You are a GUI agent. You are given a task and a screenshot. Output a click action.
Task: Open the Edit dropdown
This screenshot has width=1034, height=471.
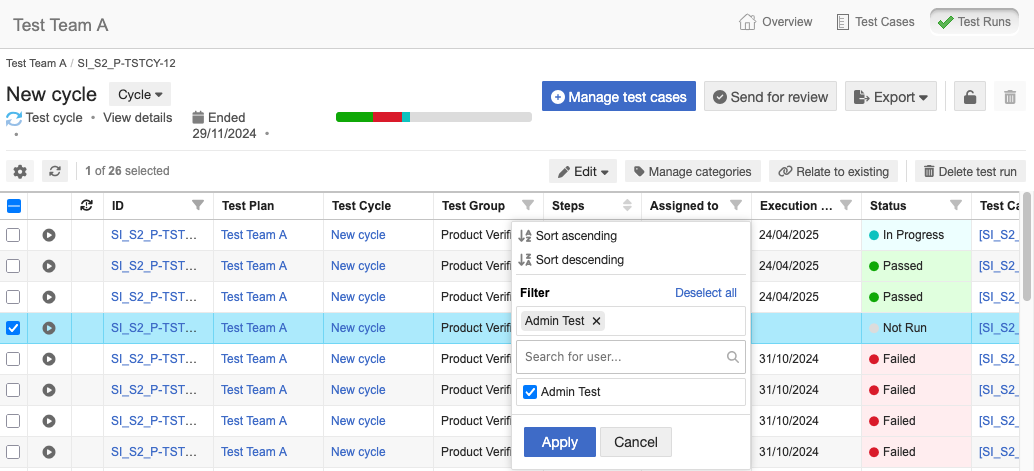click(583, 172)
